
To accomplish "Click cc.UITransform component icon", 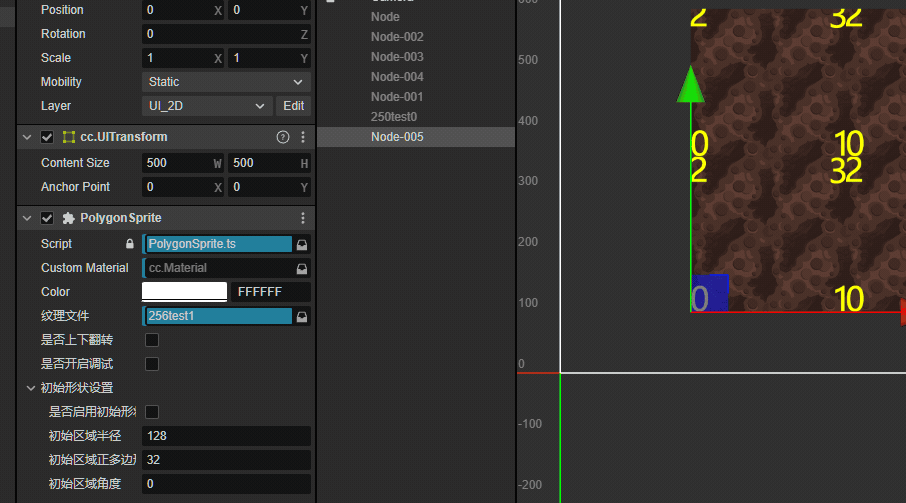I will point(69,137).
